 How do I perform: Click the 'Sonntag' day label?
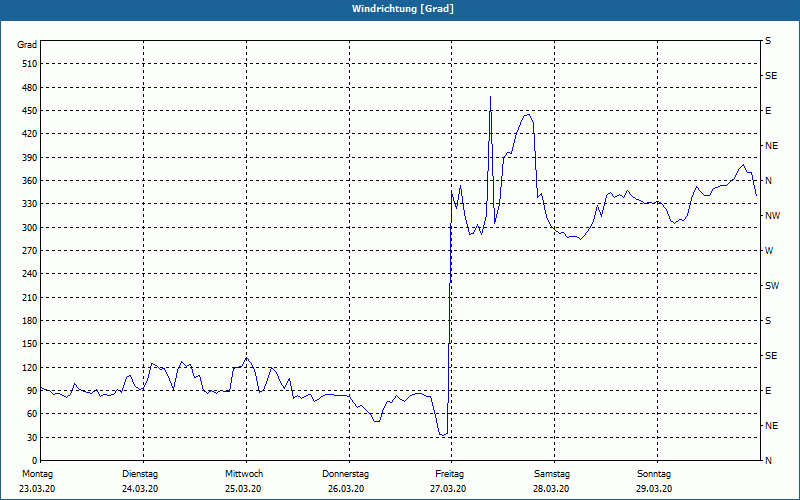pos(654,474)
